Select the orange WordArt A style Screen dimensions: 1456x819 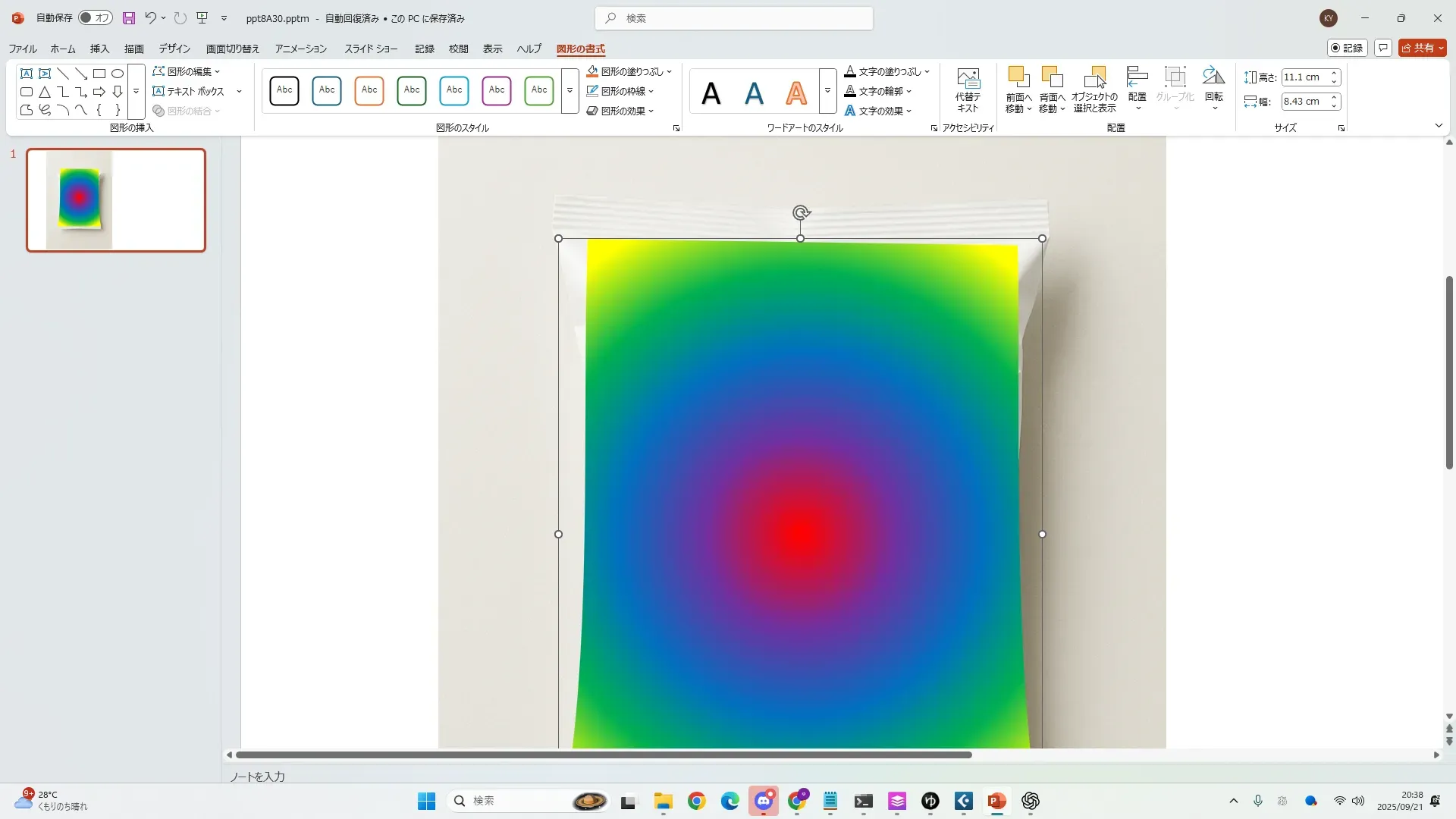point(795,93)
